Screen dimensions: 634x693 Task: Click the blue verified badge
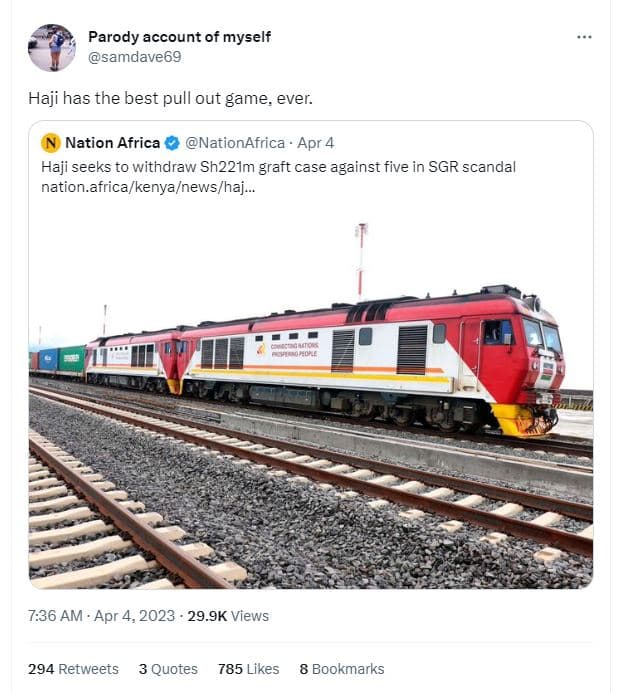point(173,143)
